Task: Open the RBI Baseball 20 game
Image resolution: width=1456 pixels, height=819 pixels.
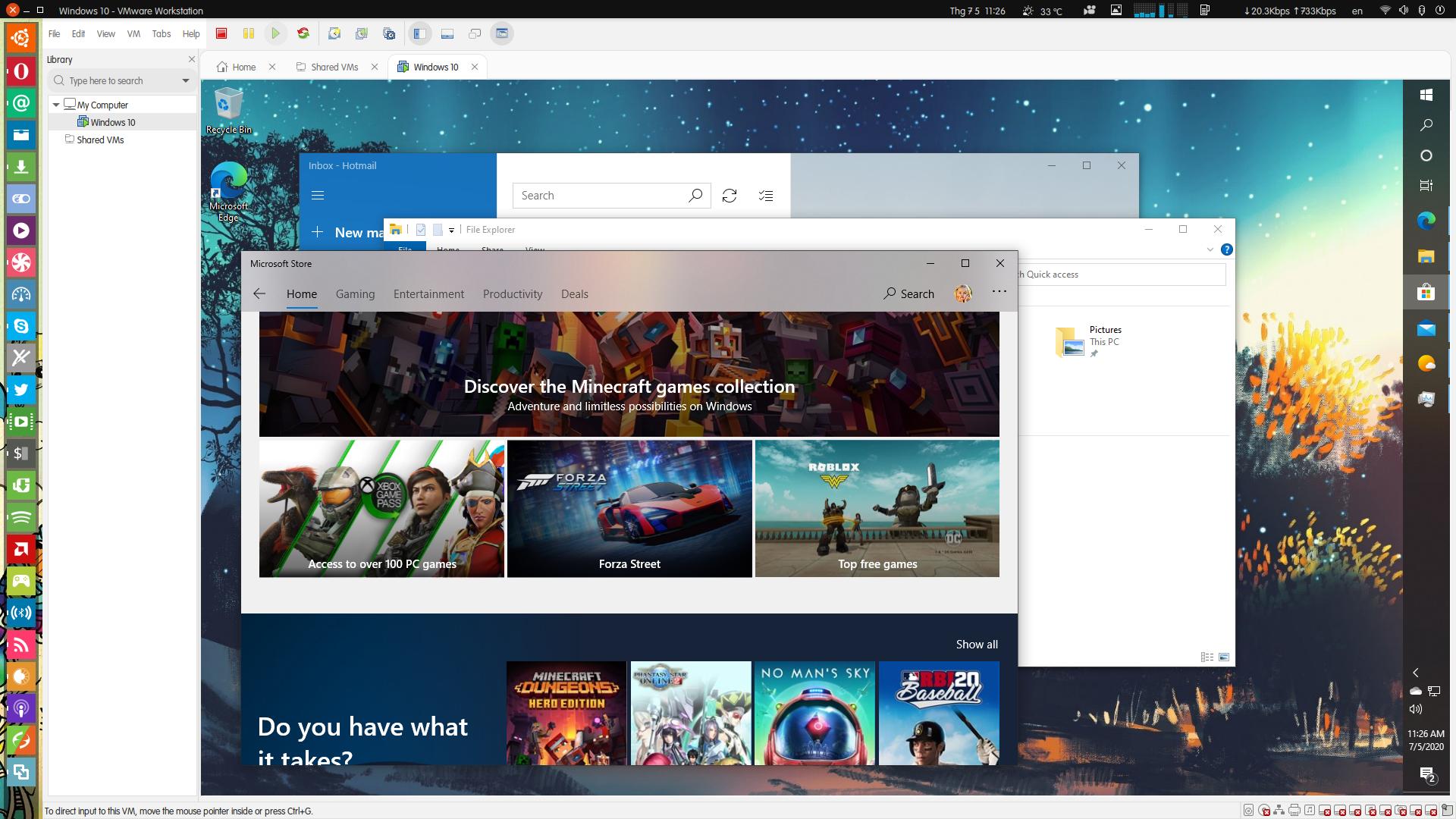Action: 939,713
